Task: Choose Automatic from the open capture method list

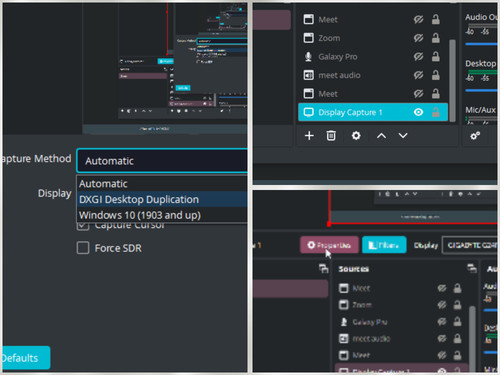Action: click(162, 184)
